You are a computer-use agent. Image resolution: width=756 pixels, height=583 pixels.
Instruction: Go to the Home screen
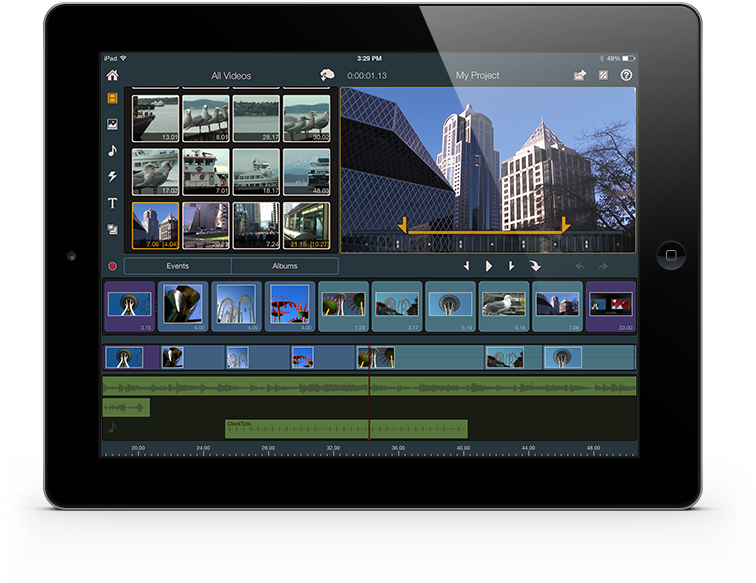click(x=112, y=75)
